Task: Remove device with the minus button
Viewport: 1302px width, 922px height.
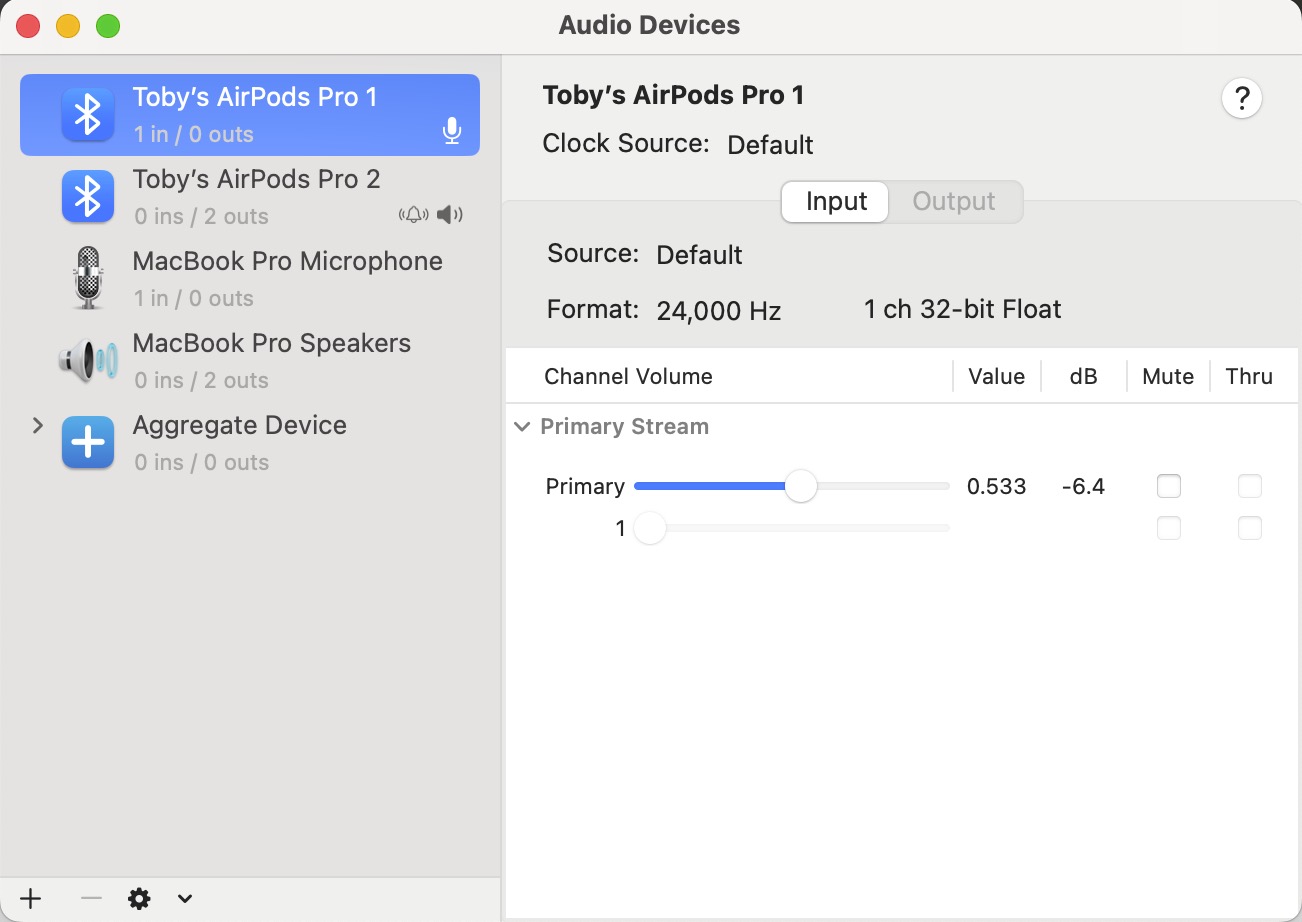Action: point(91,898)
